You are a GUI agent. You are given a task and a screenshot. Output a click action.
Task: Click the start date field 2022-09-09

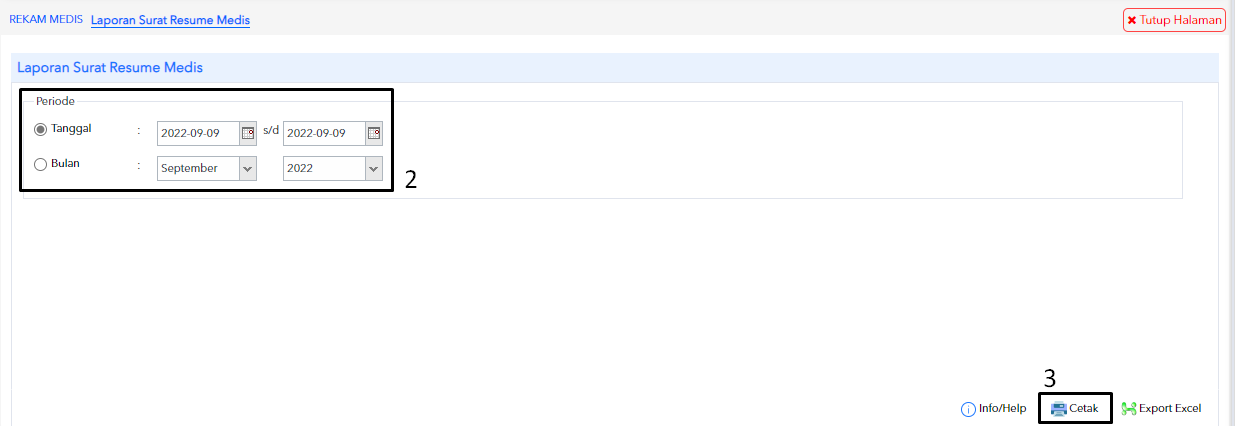point(198,133)
